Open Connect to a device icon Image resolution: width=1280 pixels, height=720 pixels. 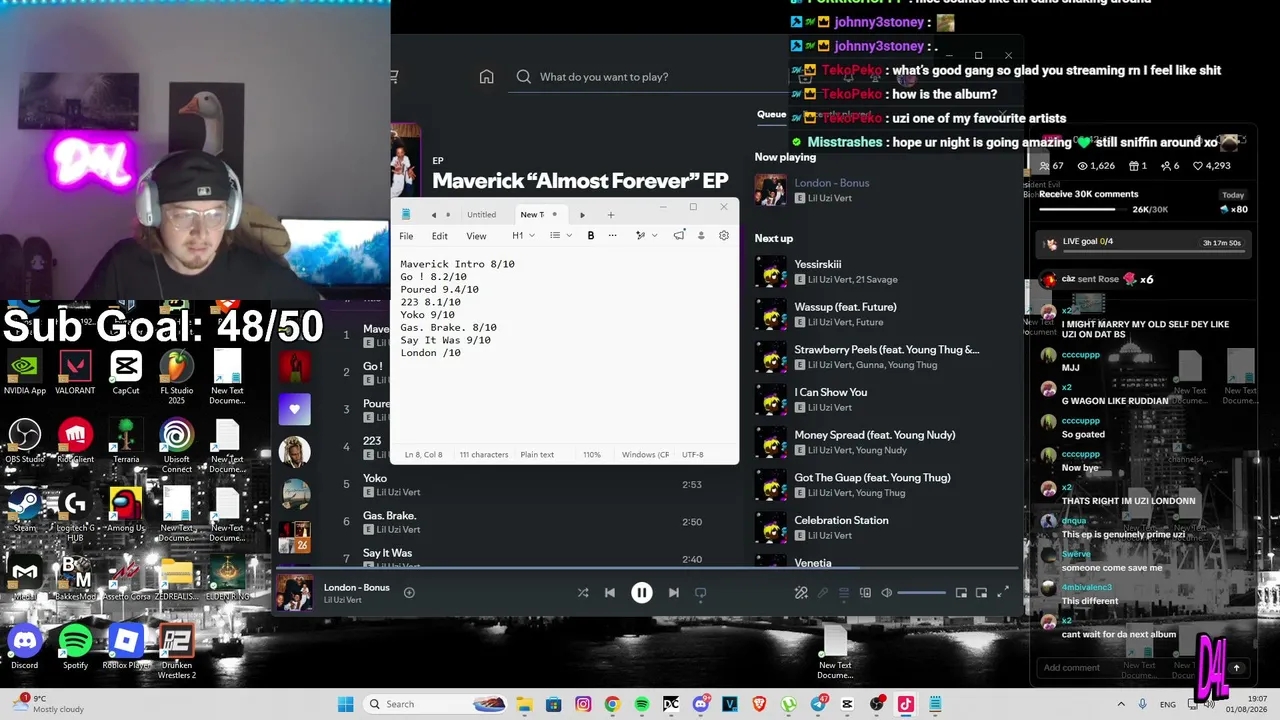pos(865,593)
